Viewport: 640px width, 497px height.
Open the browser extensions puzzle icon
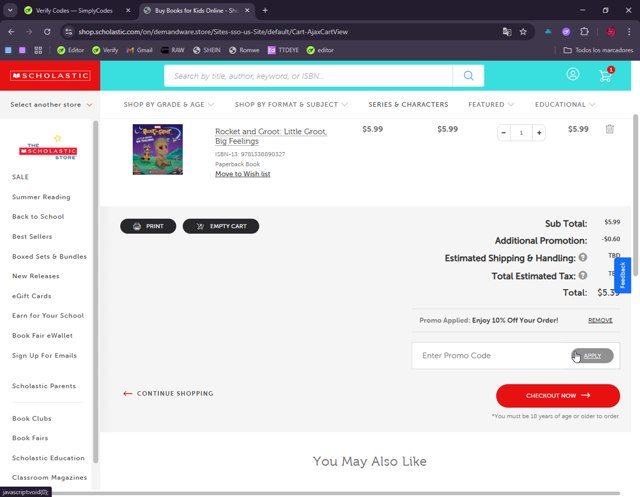pos(584,32)
